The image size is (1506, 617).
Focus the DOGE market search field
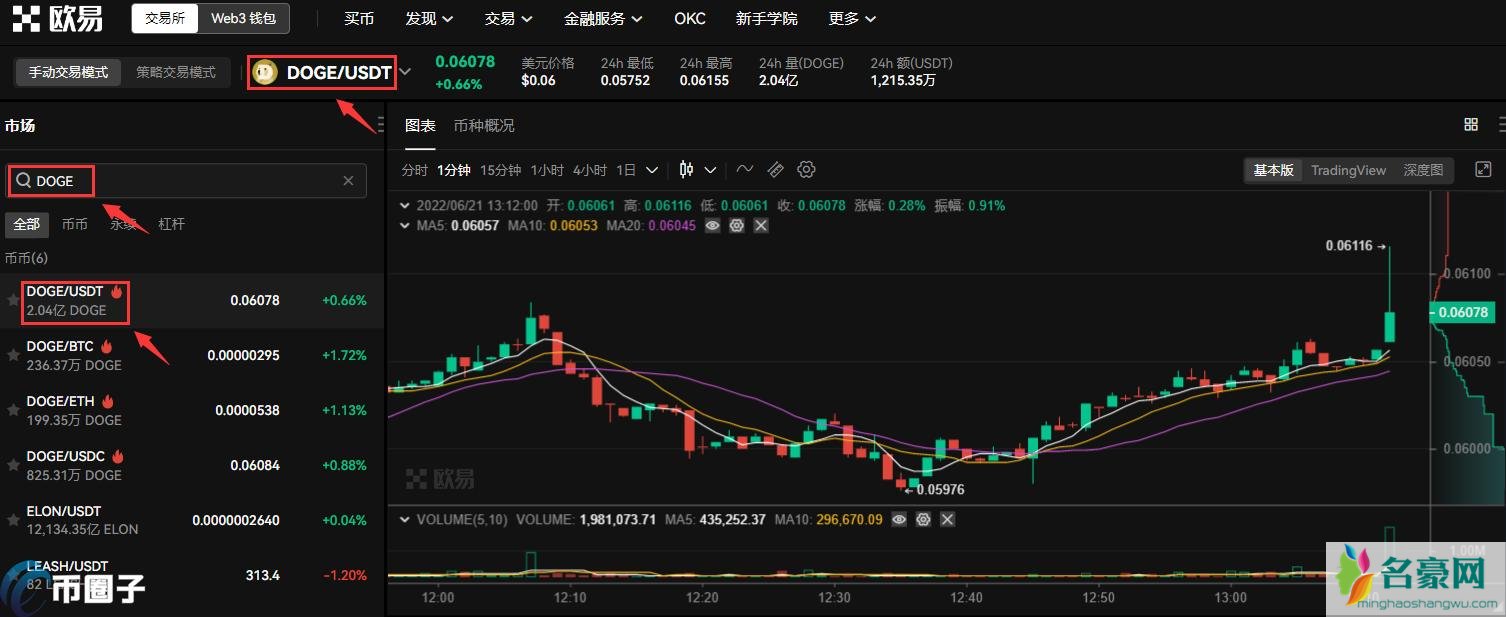pyautogui.click(x=186, y=181)
